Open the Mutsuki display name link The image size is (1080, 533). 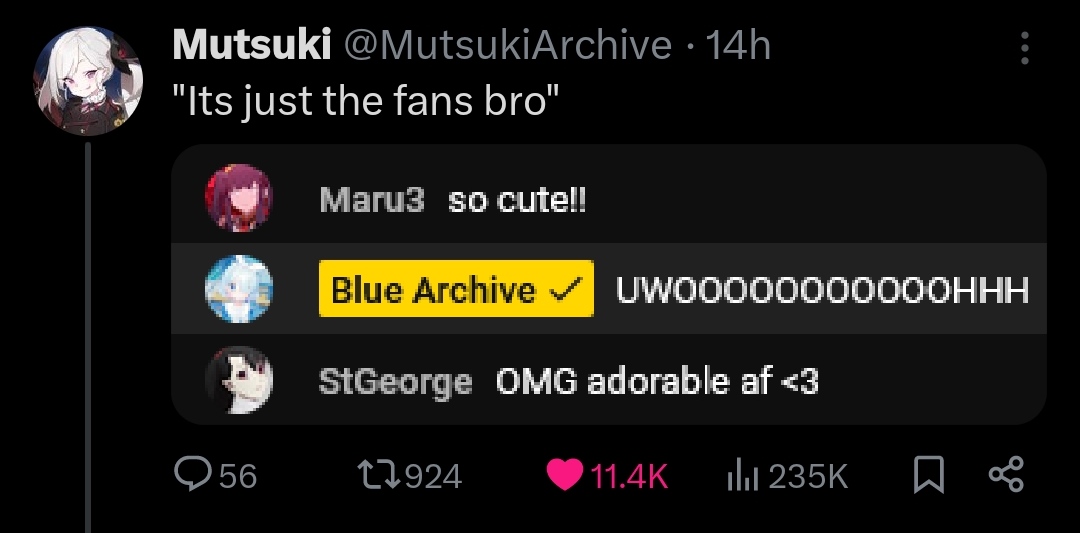click(251, 46)
